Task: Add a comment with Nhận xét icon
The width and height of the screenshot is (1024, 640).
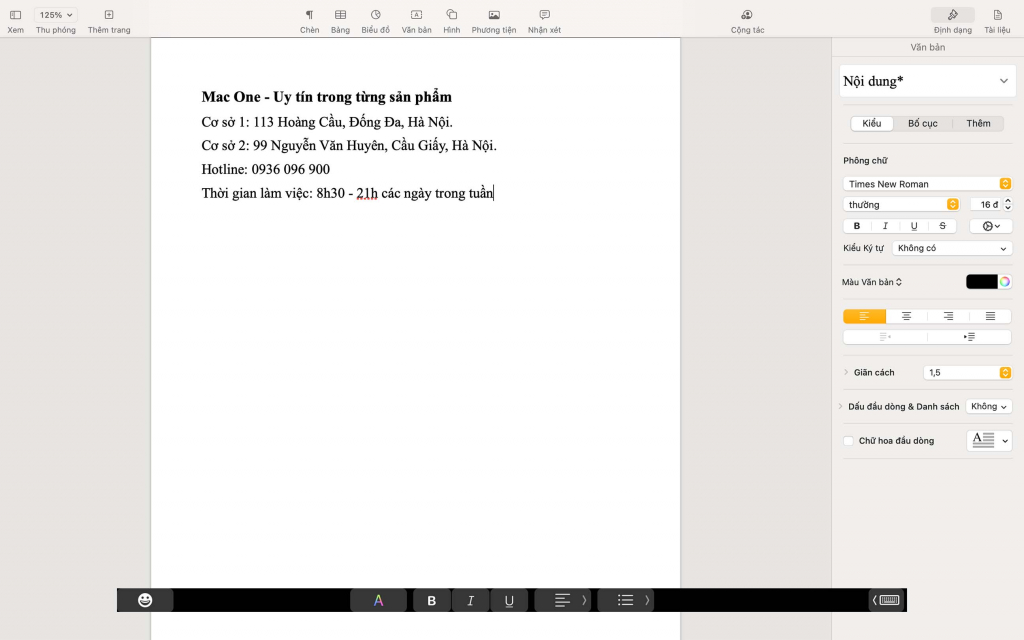Action: (545, 14)
